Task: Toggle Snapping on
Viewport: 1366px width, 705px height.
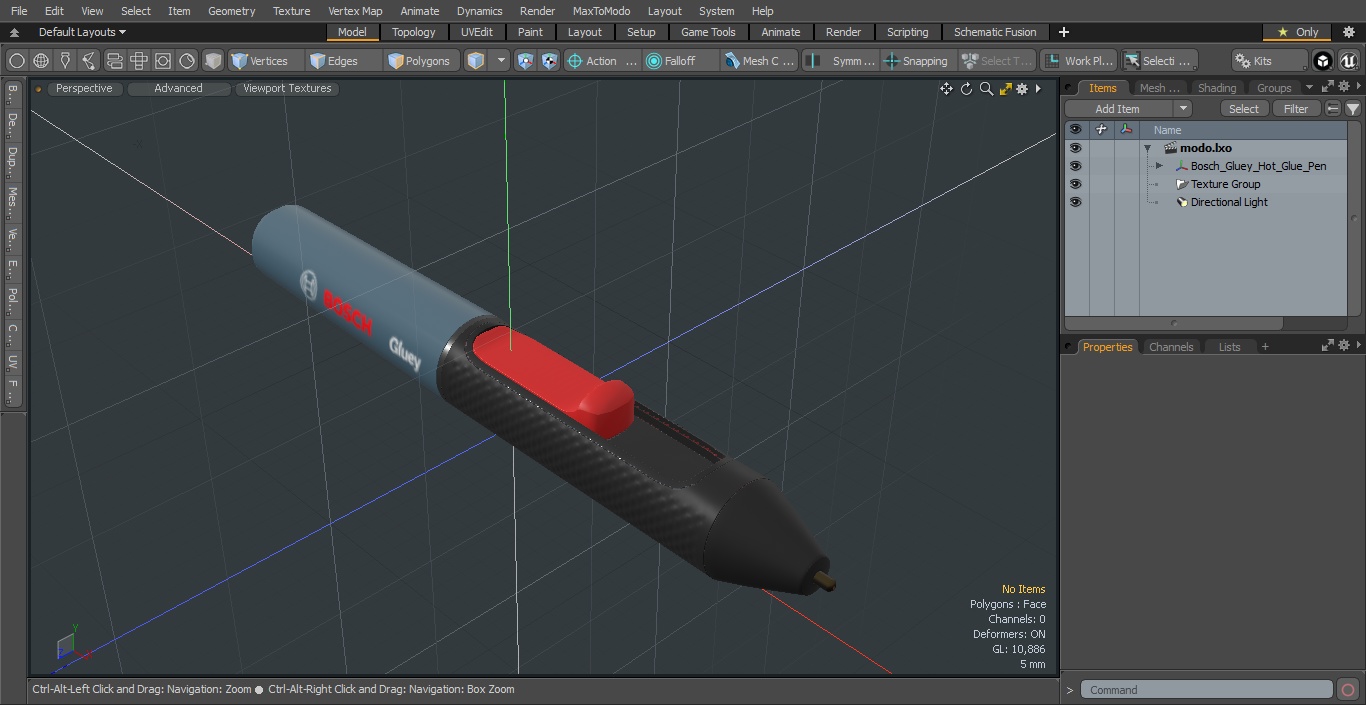Action: pyautogui.click(x=915, y=61)
